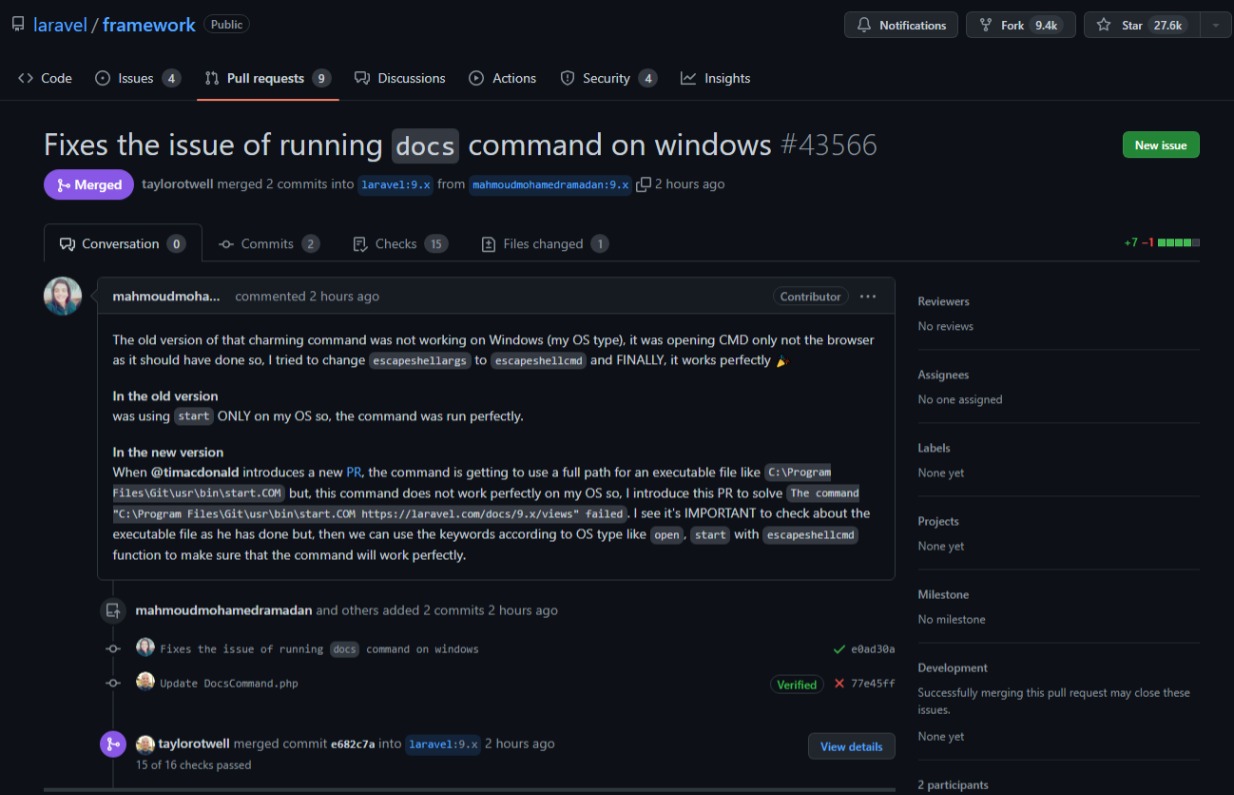Star the repository with the Star button

pos(1141,25)
